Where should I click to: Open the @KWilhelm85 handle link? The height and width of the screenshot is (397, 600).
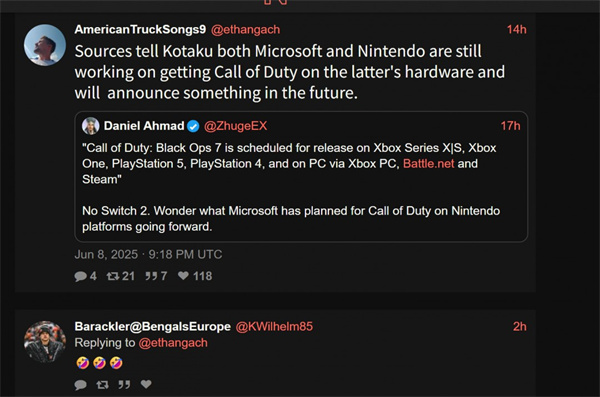click(274, 327)
